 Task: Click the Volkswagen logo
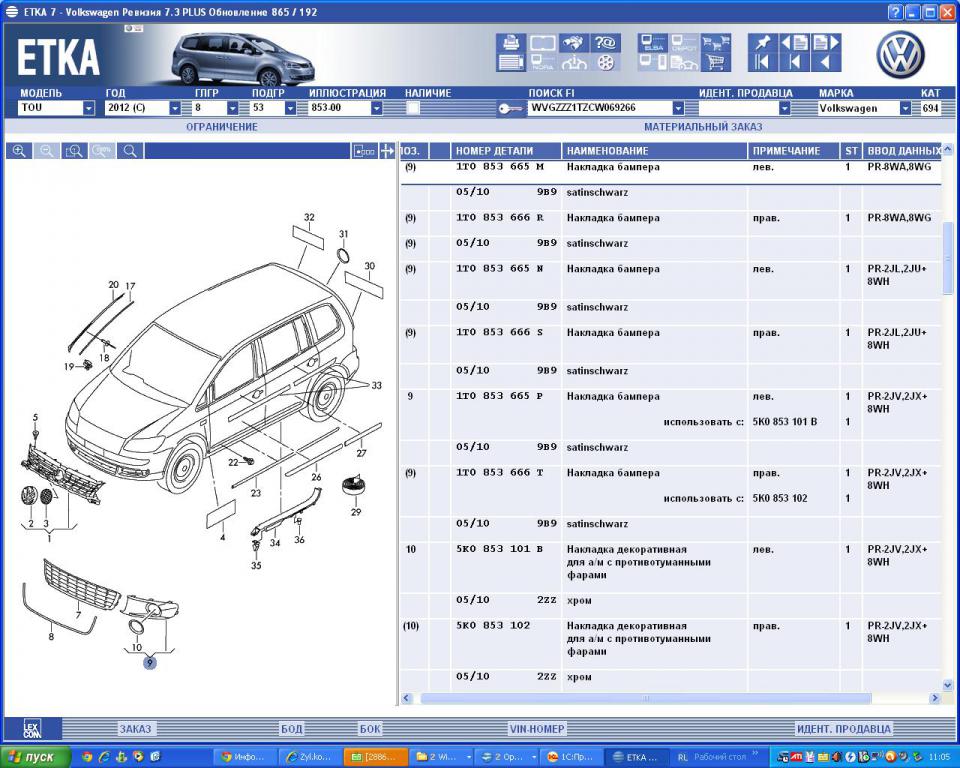900,55
